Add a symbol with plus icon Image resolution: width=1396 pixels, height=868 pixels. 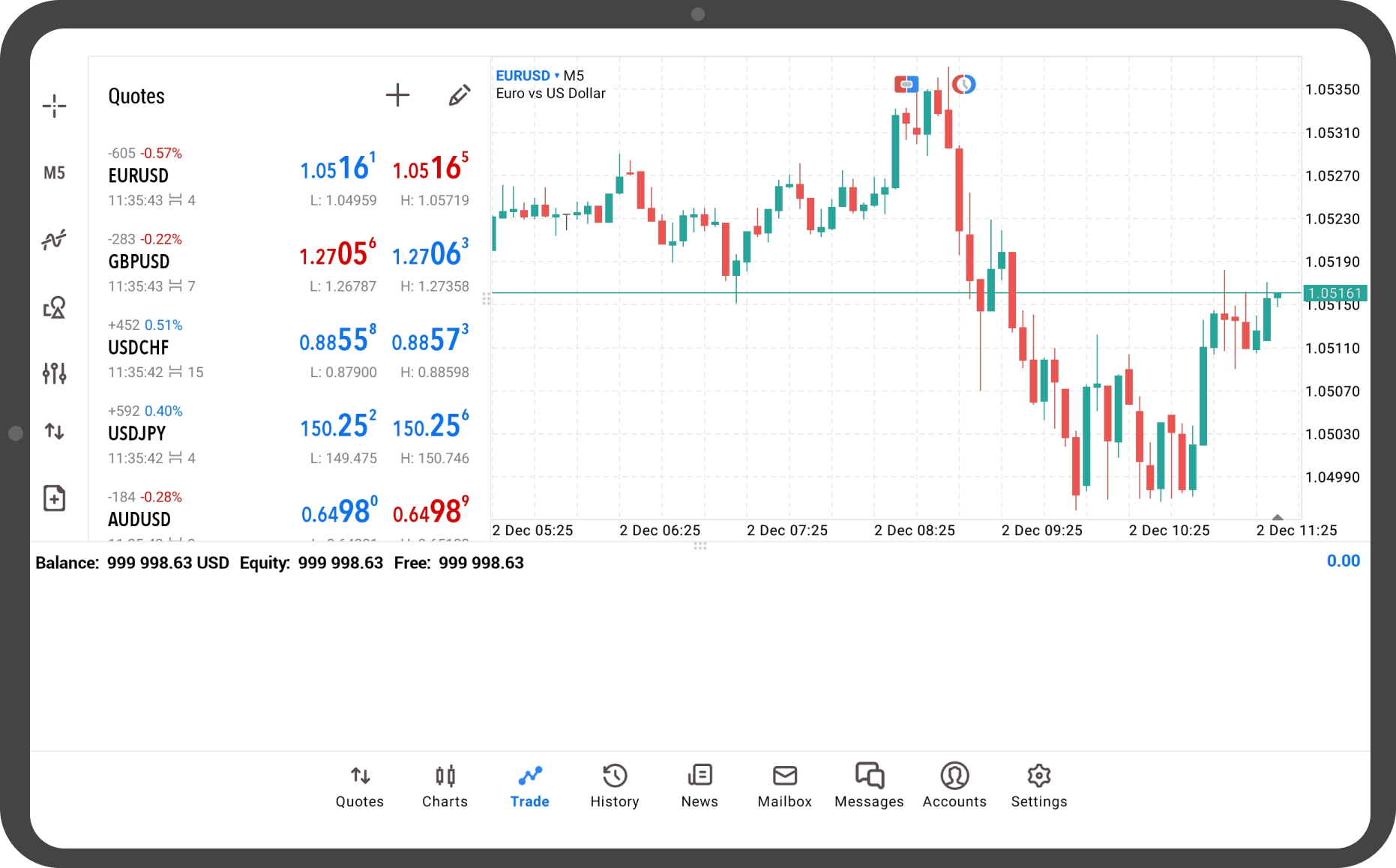coord(397,95)
